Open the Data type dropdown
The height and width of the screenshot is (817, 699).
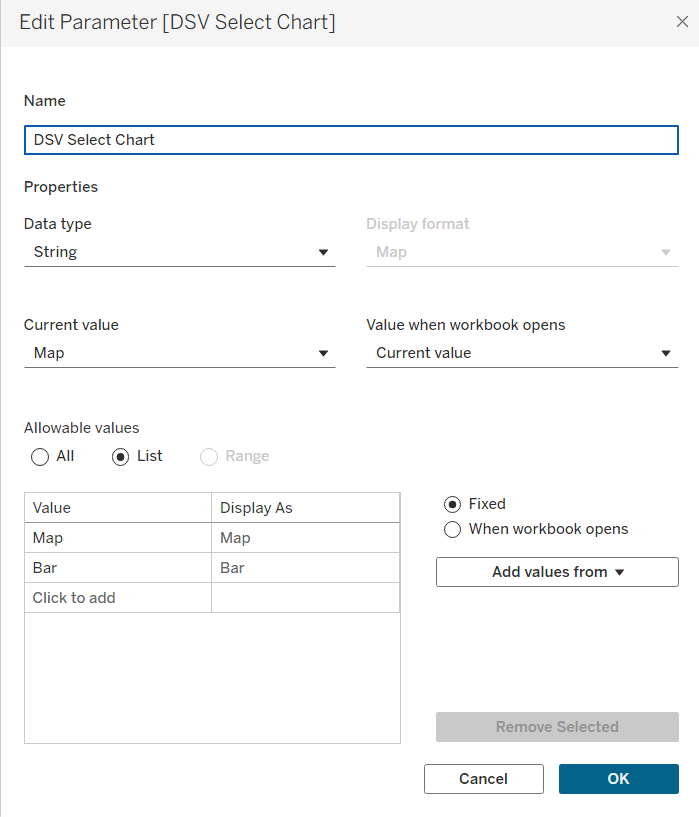[x=180, y=252]
